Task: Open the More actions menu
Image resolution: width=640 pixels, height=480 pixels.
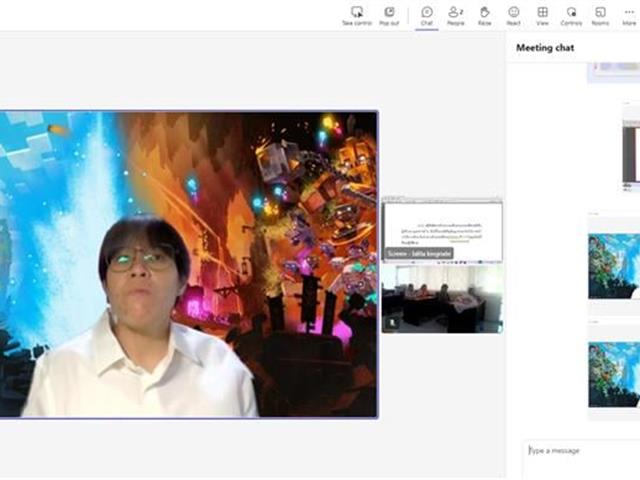Action: (x=629, y=16)
